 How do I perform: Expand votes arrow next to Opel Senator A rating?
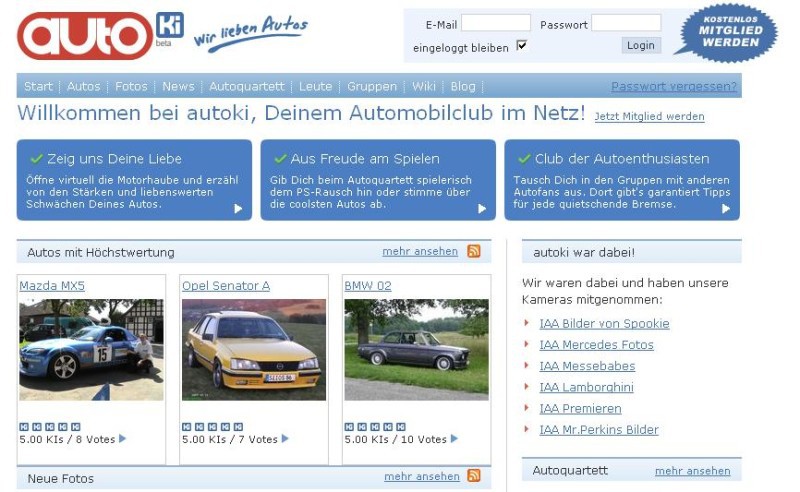point(285,439)
